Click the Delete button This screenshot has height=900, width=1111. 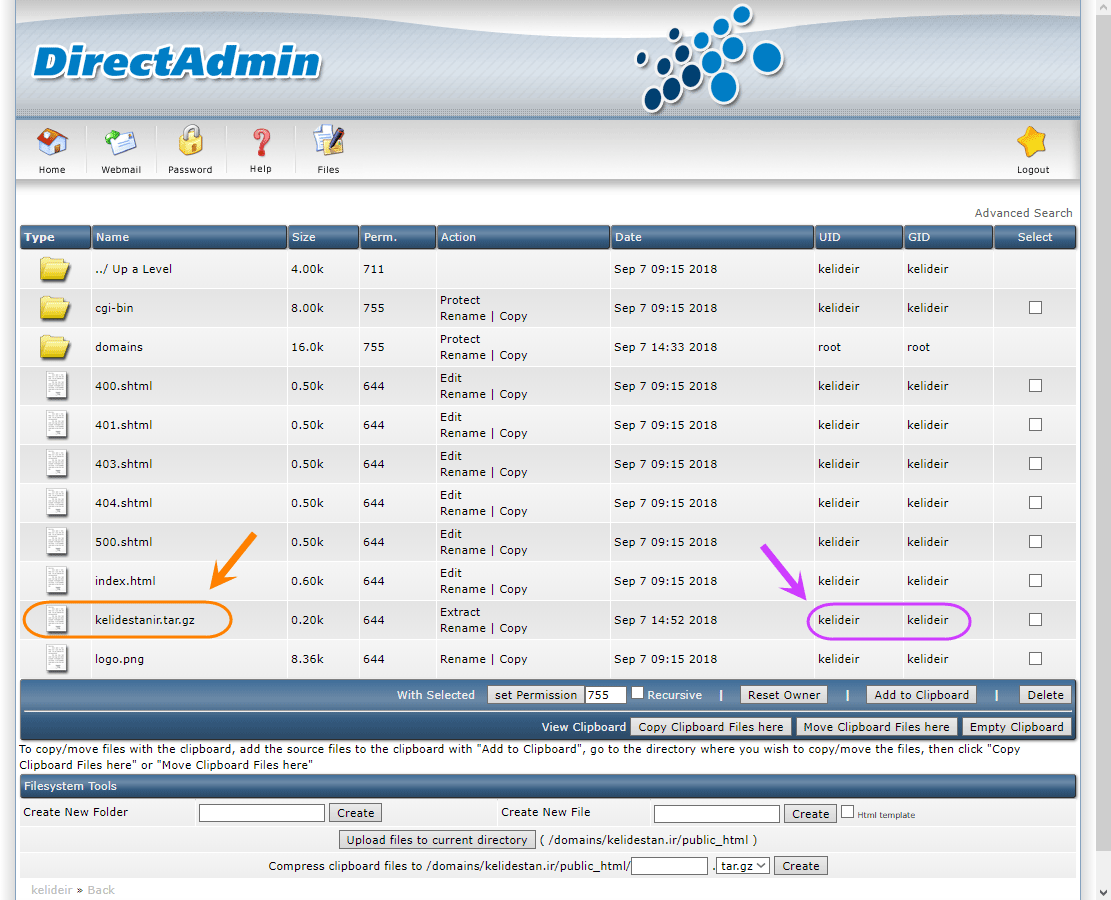coord(1045,695)
